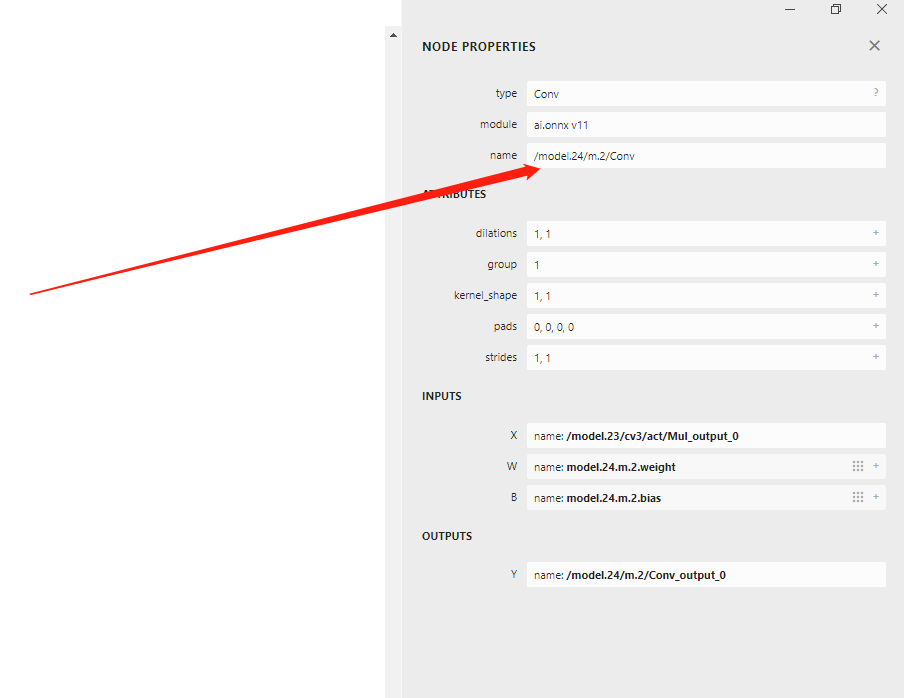The width and height of the screenshot is (904, 698).
Task: Expand the B bias input plus icon
Action: pyautogui.click(x=876, y=497)
